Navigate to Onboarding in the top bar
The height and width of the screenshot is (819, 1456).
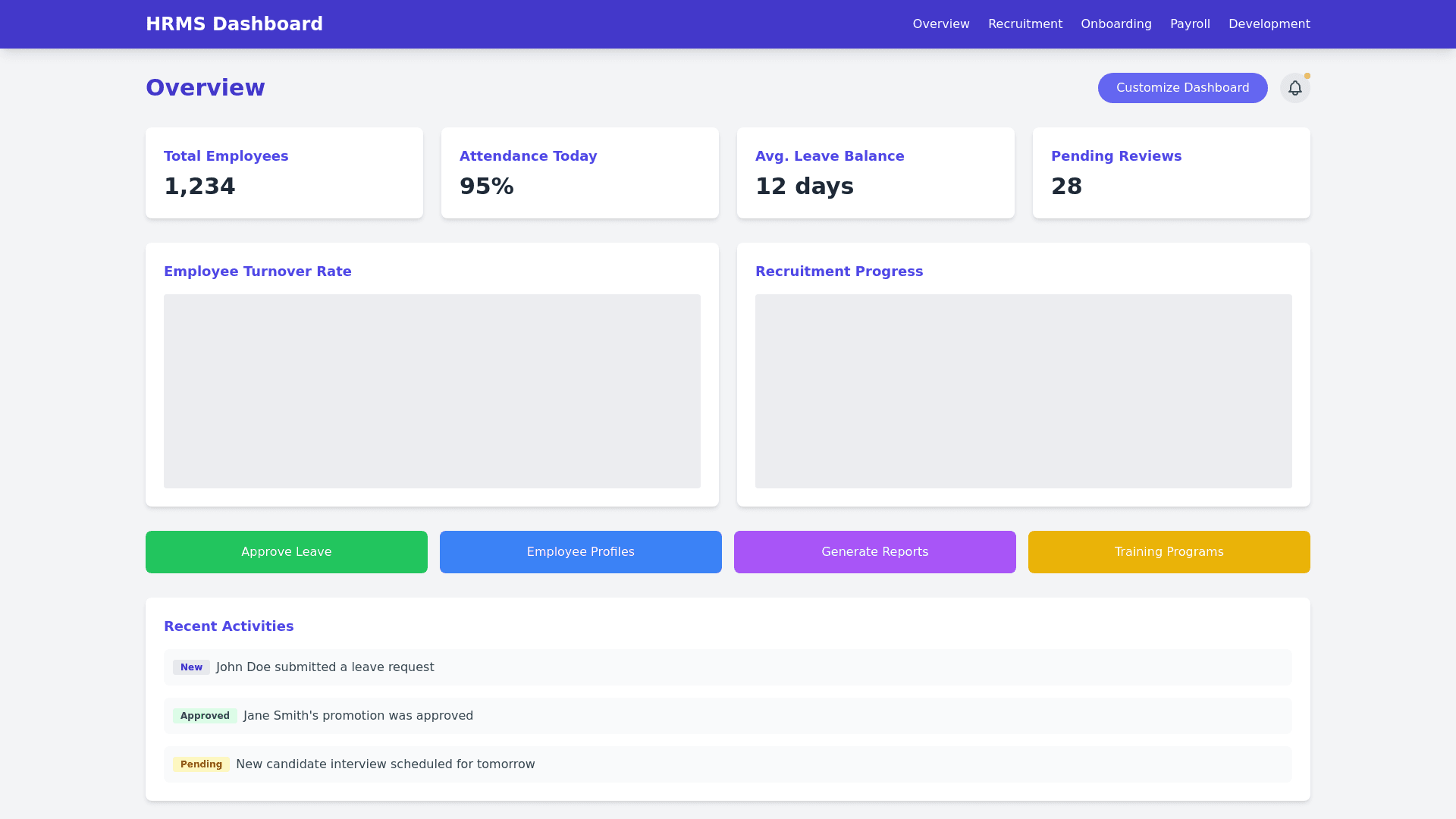1116,24
